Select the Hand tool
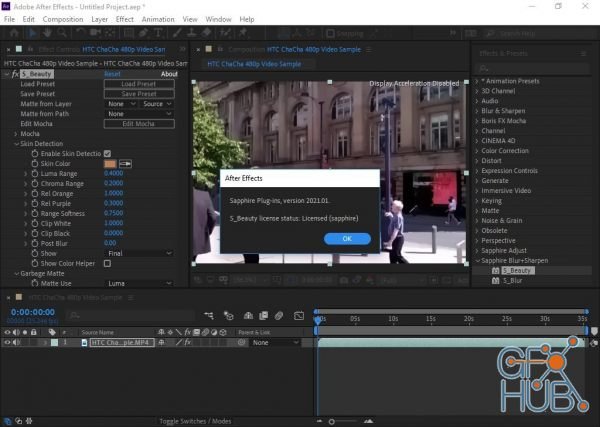The width and height of the screenshot is (600, 427). point(47,33)
